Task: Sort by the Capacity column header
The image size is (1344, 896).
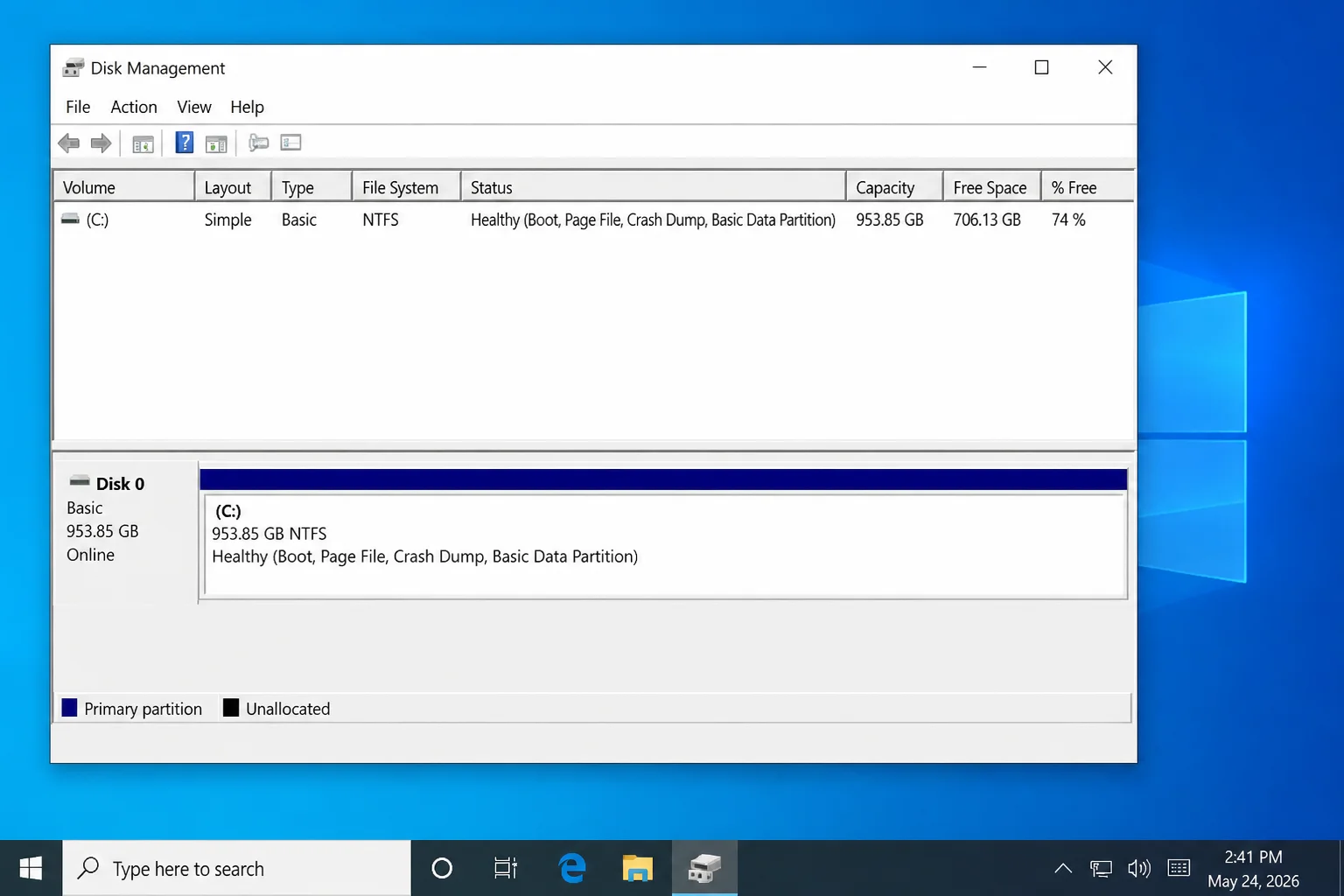Action: pos(894,187)
